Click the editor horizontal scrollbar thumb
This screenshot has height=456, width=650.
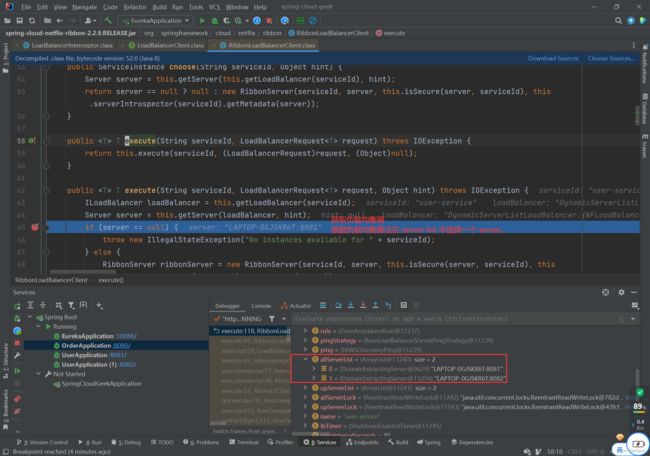(x=83, y=272)
